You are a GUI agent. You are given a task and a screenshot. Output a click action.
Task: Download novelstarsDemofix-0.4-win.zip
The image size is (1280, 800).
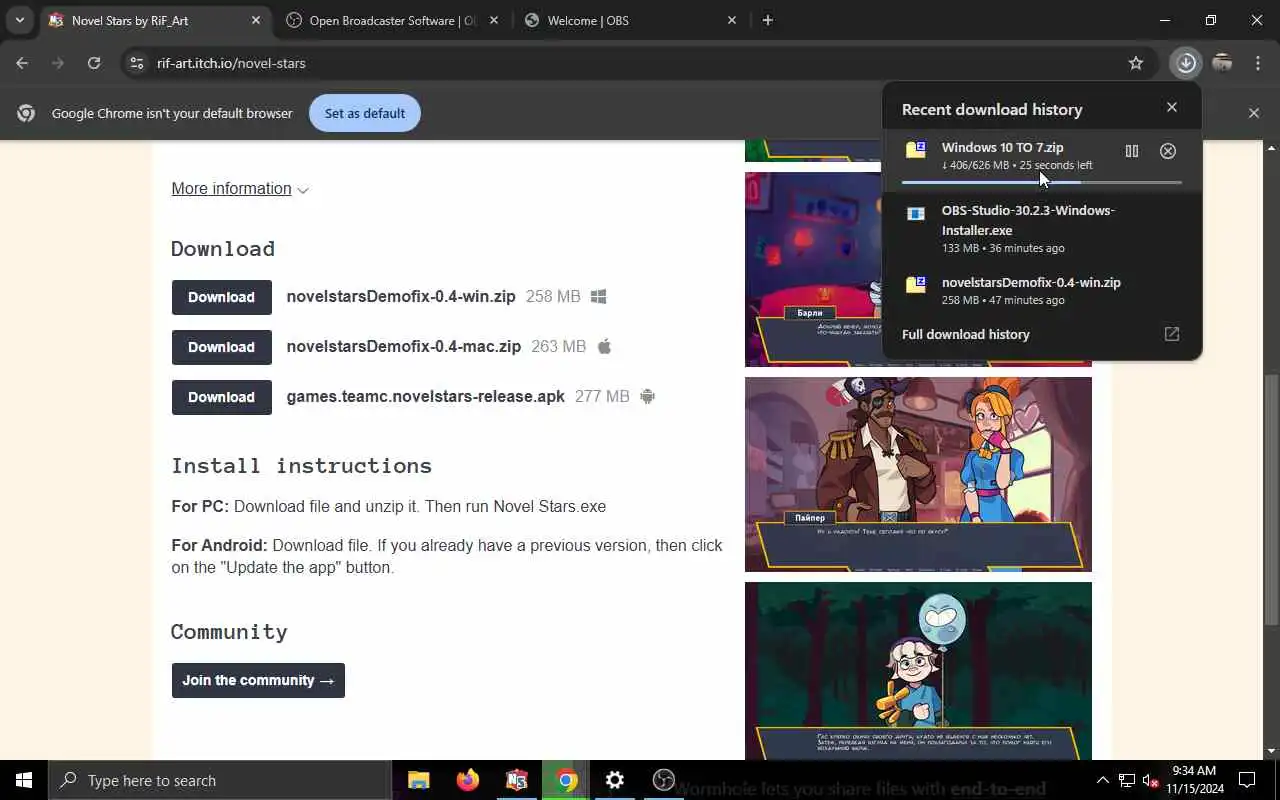[x=221, y=297]
